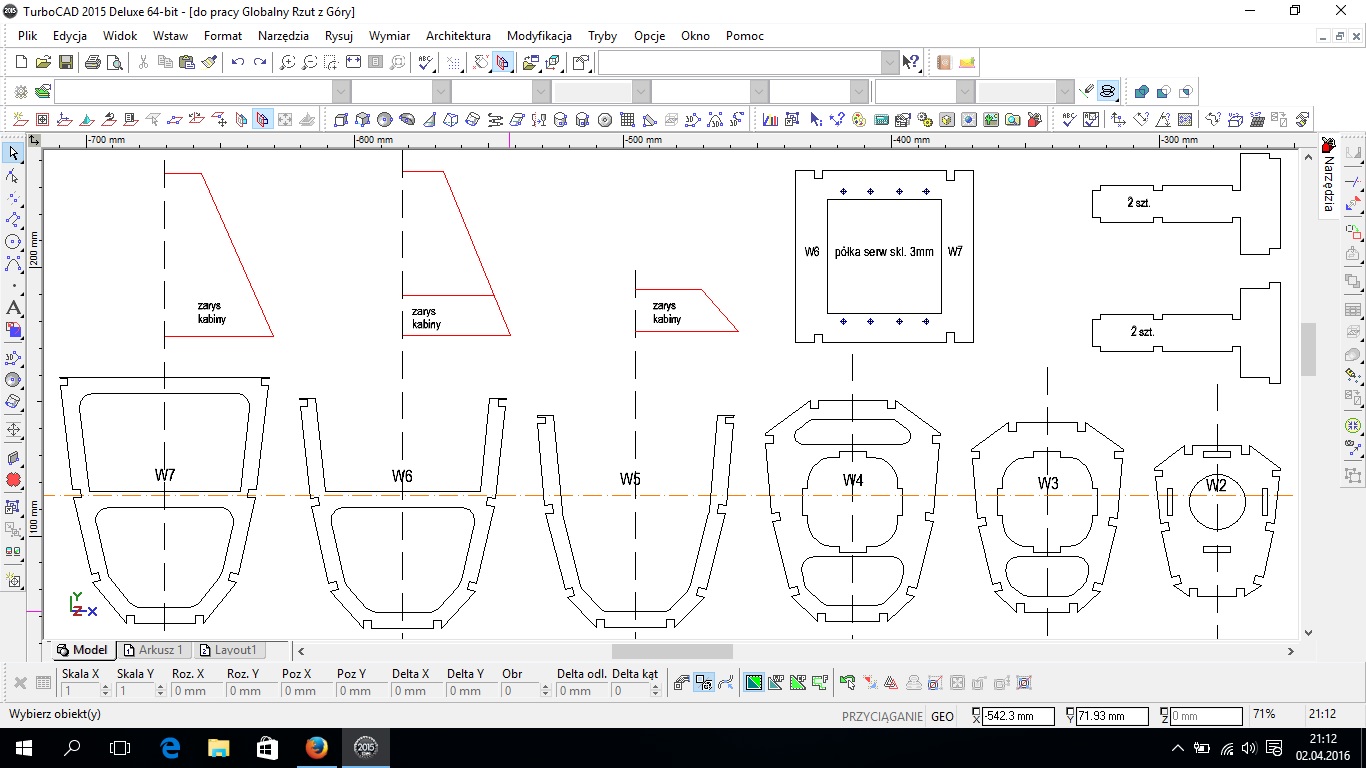Image resolution: width=1366 pixels, height=768 pixels.
Task: Increase the Skala X spinner value
Action: [105, 687]
